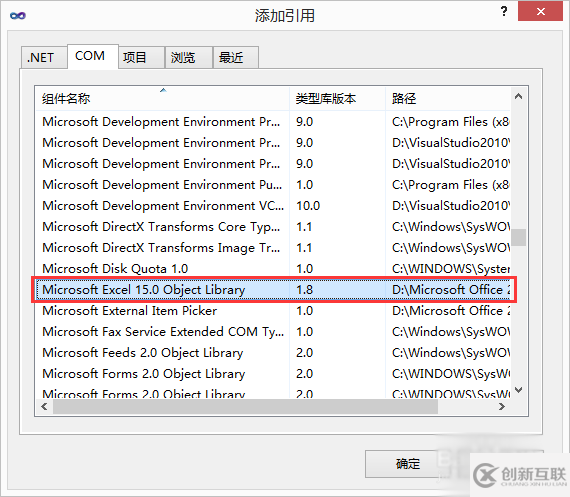
Task: Select Microsoft DirectX Transforms Image Tr... row
Action: tap(273, 248)
